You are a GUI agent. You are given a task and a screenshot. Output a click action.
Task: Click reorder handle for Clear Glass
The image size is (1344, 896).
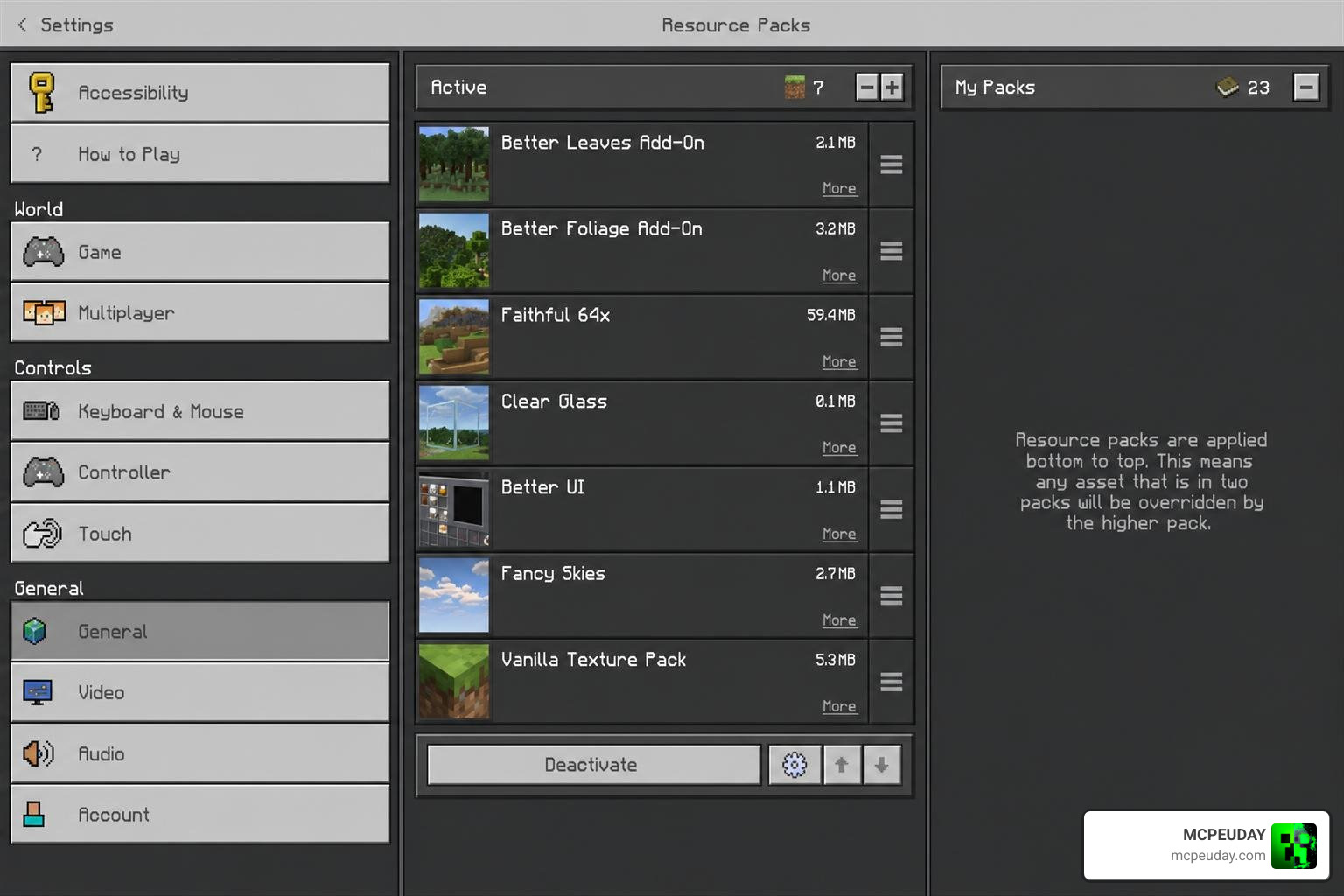(892, 423)
